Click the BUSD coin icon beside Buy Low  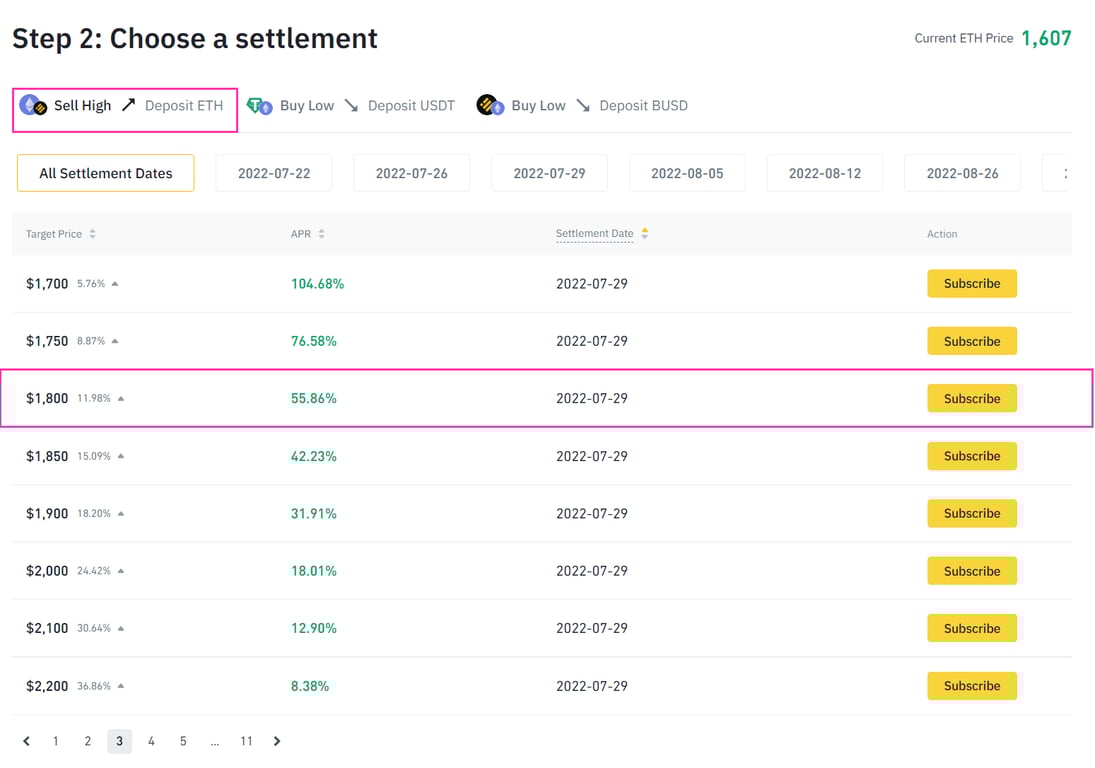pos(489,105)
